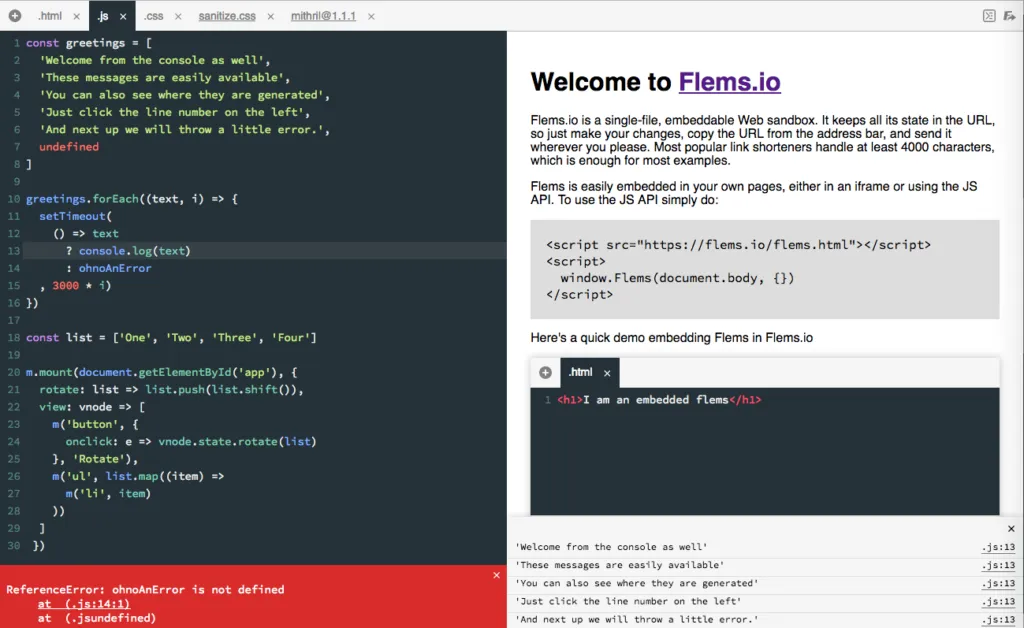The width and height of the screenshot is (1024, 628).
Task: Click the add file plus icon
Action: coord(15,16)
